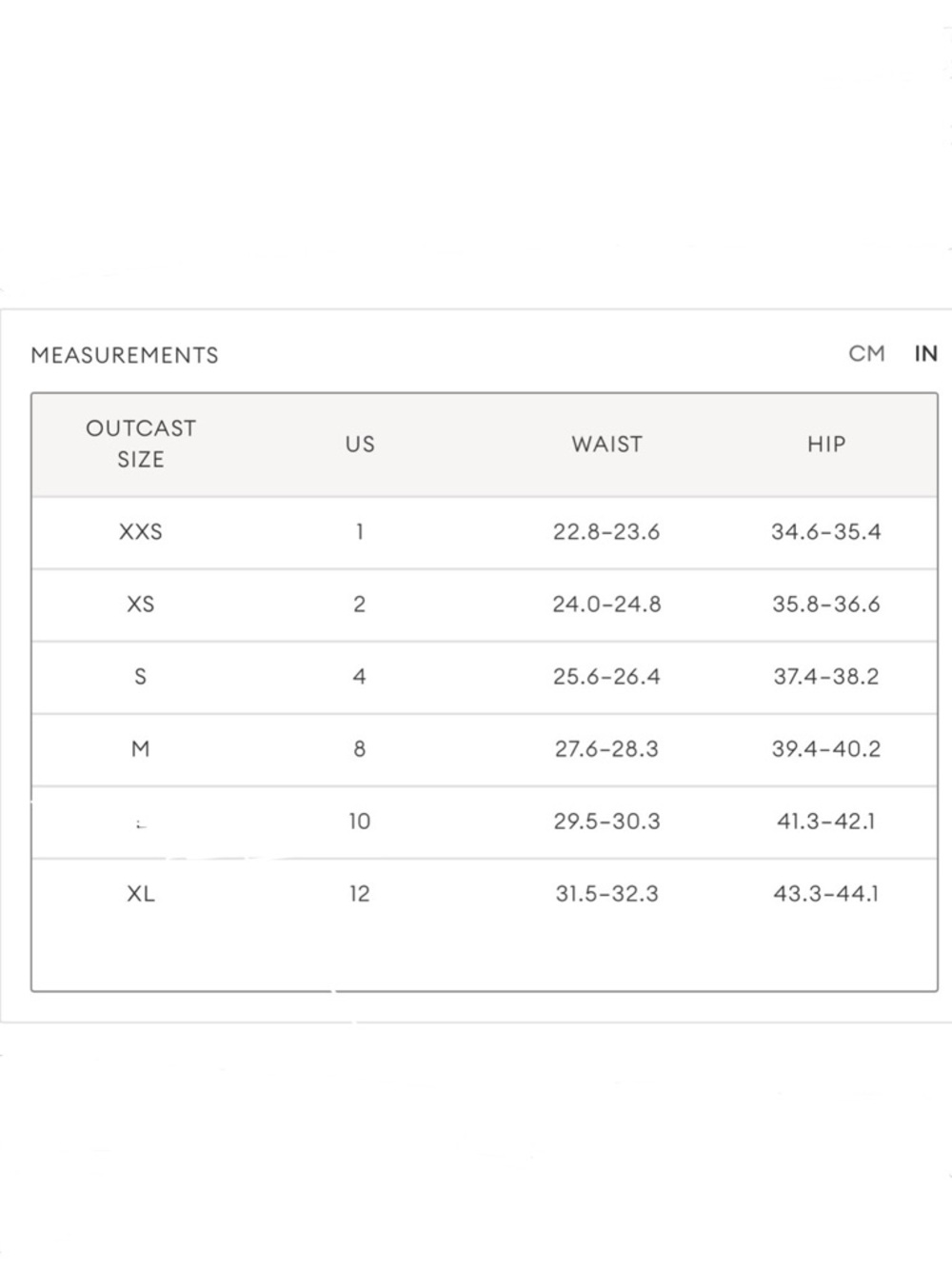Click the WAIST column header
952x1269 pixels.
[x=606, y=444]
